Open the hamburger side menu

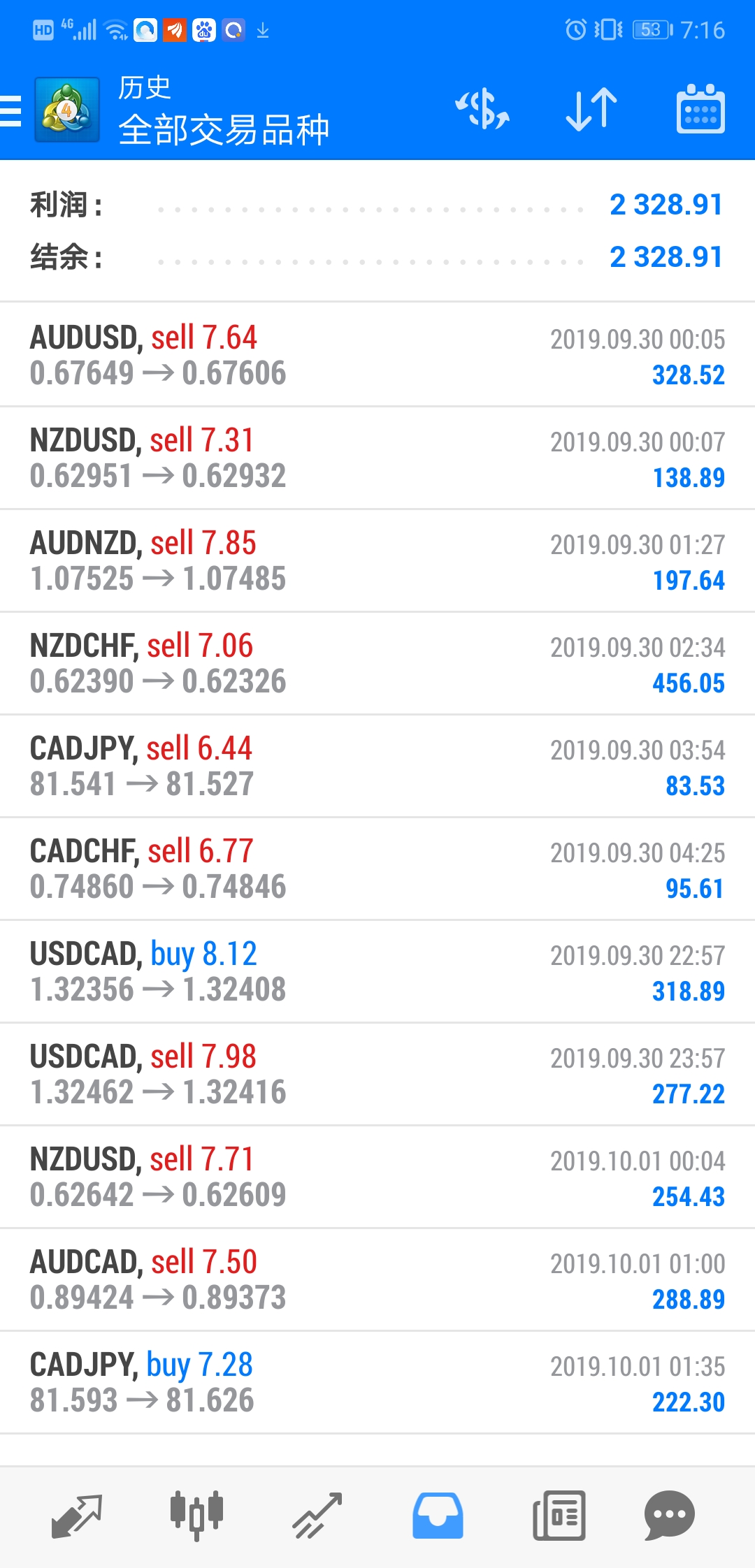pos(11,111)
